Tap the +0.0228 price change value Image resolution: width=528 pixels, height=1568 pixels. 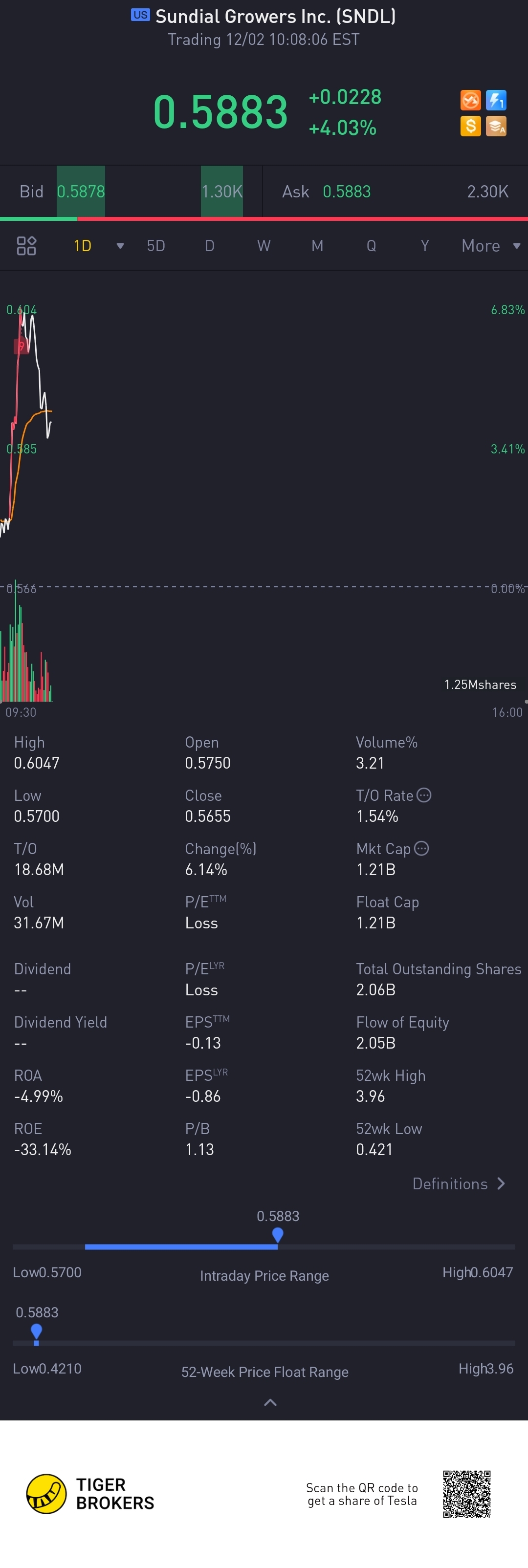(345, 97)
